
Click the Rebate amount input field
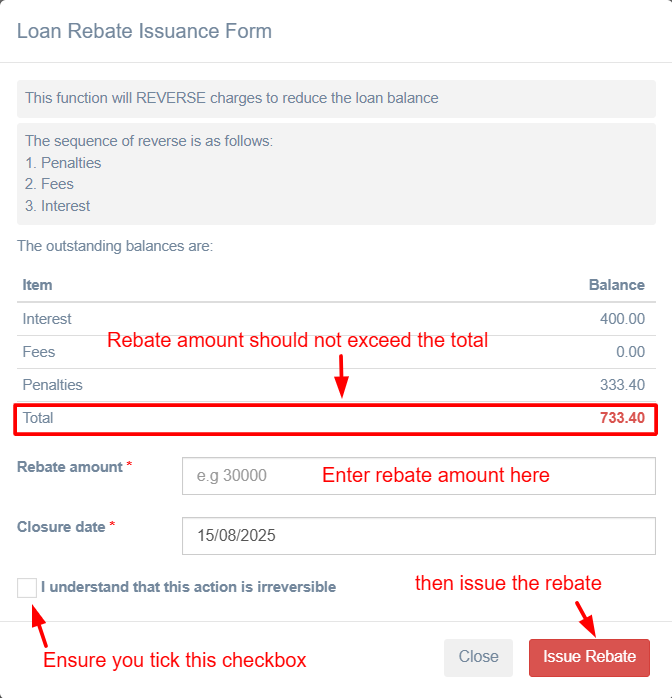418,476
